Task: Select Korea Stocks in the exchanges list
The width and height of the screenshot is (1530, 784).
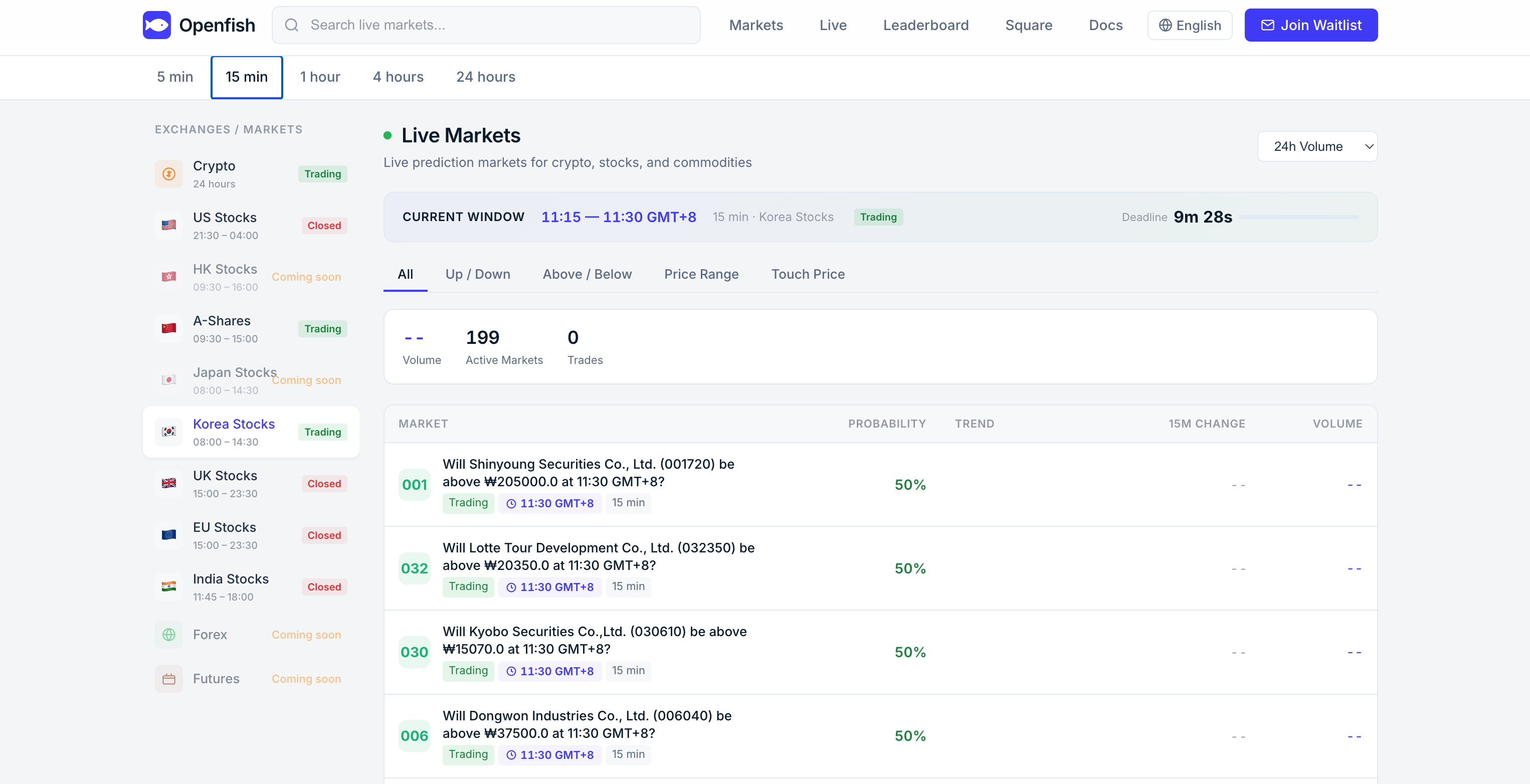Action: point(251,433)
